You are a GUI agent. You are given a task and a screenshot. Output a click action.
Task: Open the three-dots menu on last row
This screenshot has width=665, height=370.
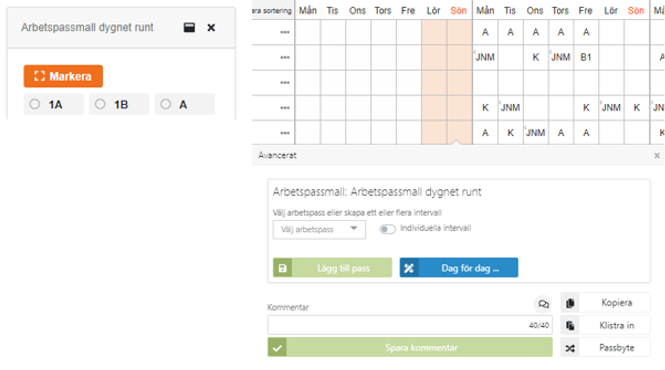285,133
